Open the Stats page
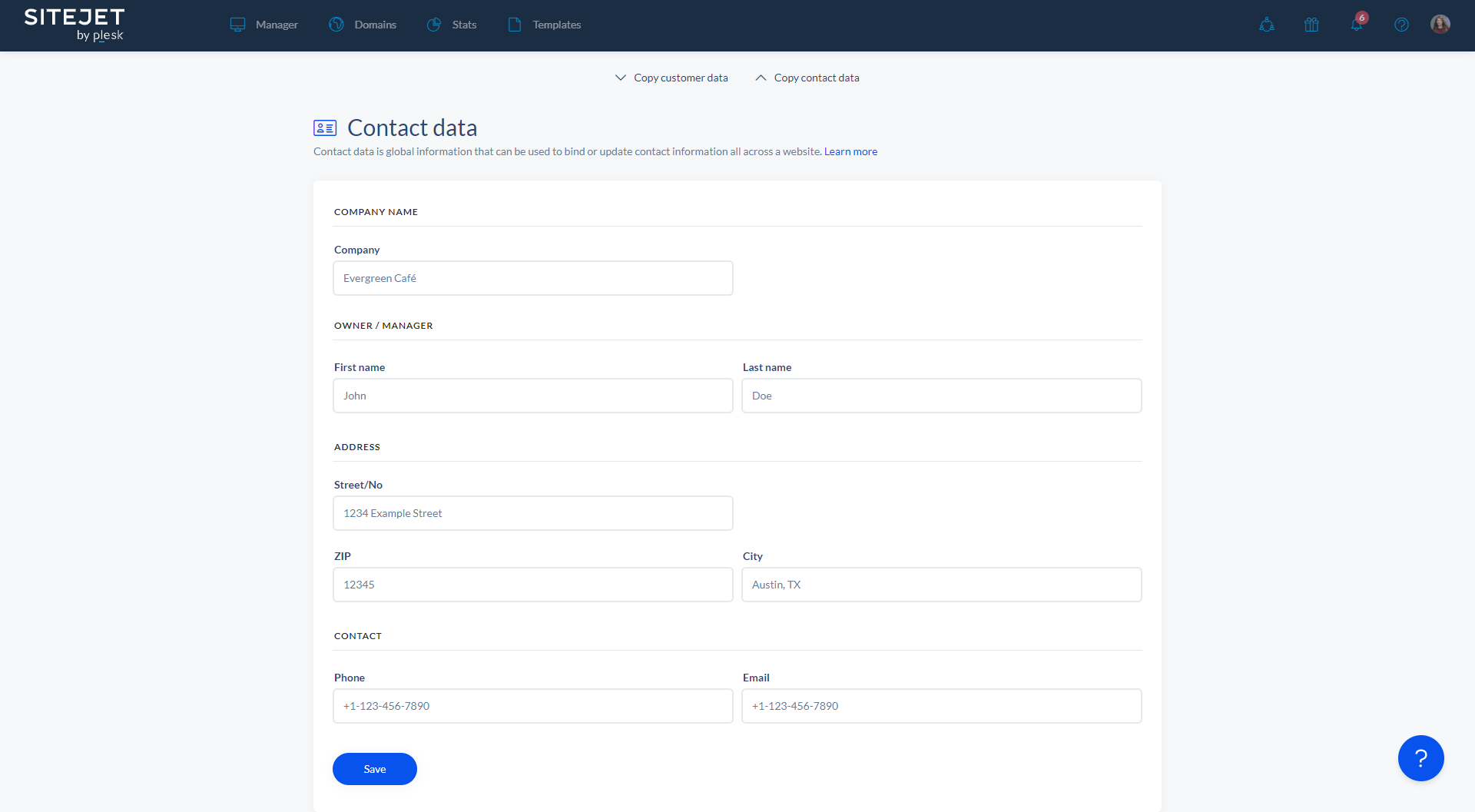 click(x=452, y=25)
